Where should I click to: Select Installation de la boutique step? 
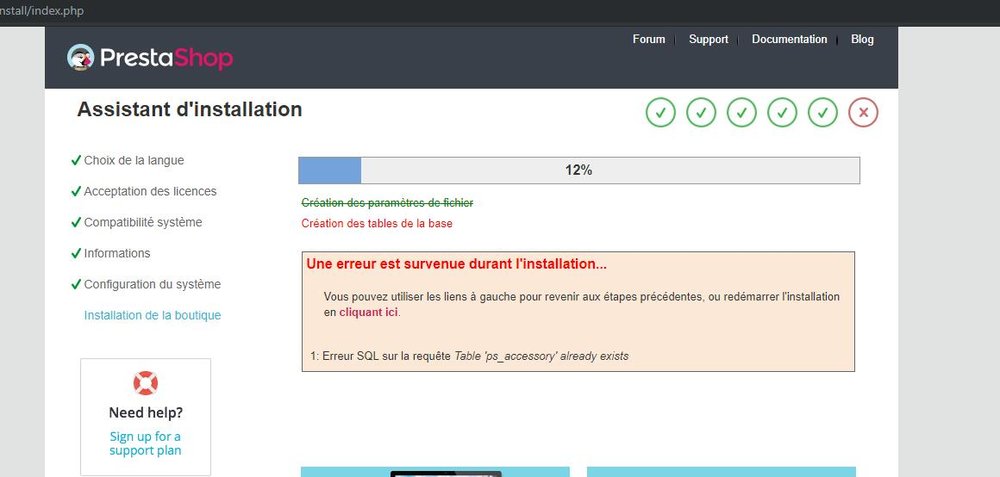[152, 316]
